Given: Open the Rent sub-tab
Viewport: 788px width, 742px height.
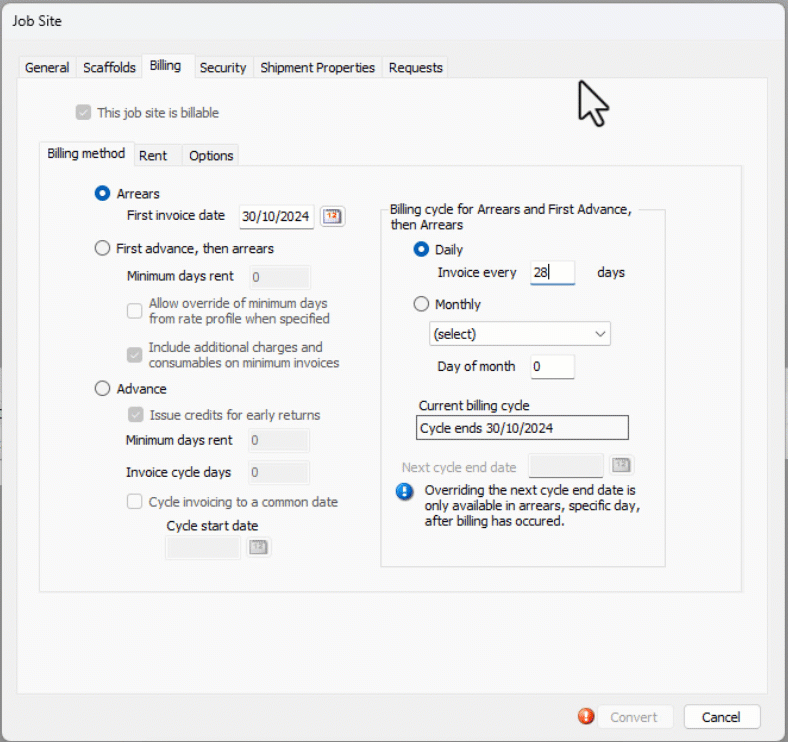Looking at the screenshot, I should pos(153,155).
